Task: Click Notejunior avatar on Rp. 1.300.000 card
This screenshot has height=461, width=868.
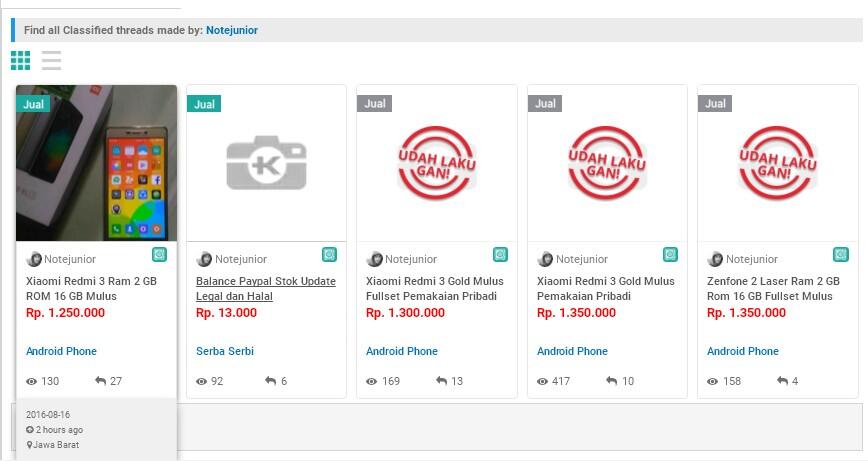Action: point(375,259)
